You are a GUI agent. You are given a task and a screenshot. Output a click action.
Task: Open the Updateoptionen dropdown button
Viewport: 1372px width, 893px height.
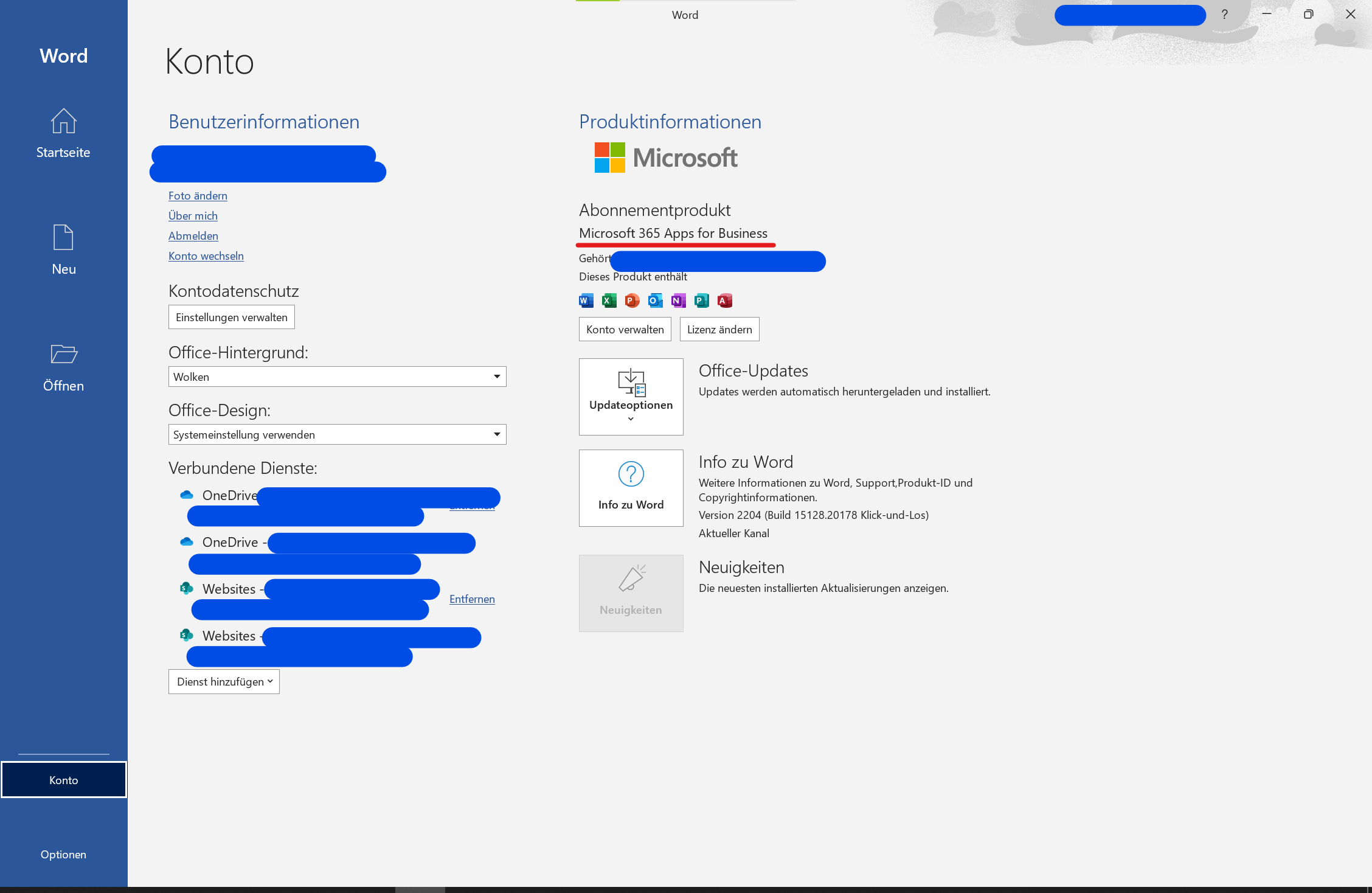point(631,397)
